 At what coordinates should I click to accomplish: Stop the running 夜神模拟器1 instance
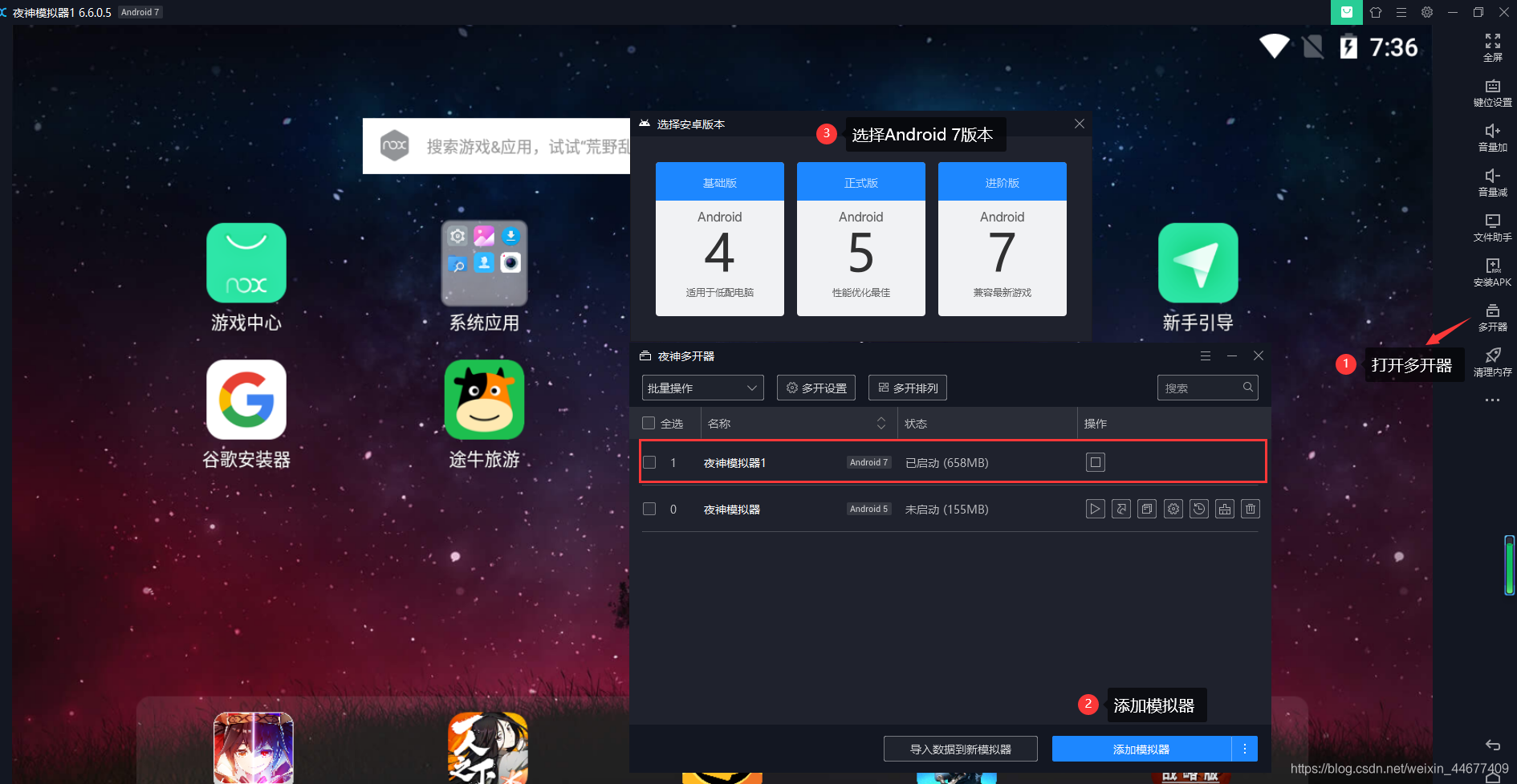[x=1096, y=462]
